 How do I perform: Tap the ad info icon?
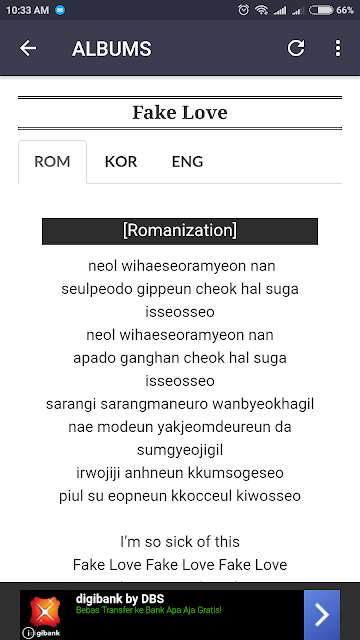click(x=28, y=633)
